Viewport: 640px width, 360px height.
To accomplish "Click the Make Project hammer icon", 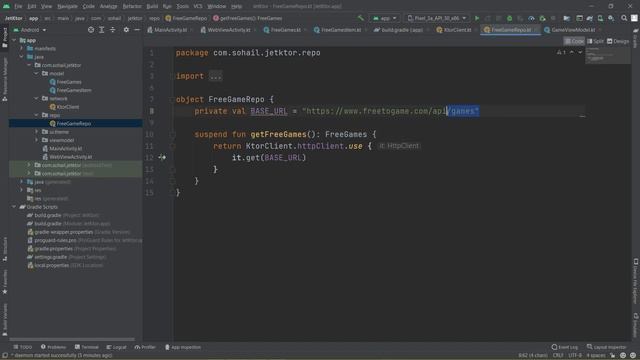I will coord(360,18).
